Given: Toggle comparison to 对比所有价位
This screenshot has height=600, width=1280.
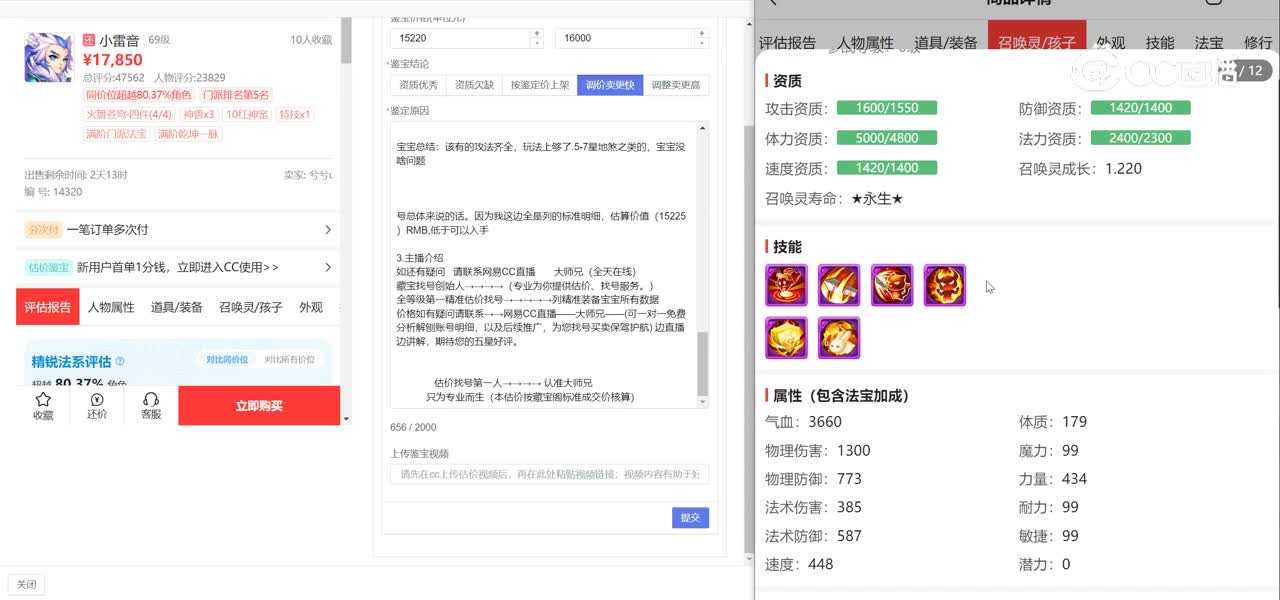Looking at the screenshot, I should pyautogui.click(x=289, y=360).
